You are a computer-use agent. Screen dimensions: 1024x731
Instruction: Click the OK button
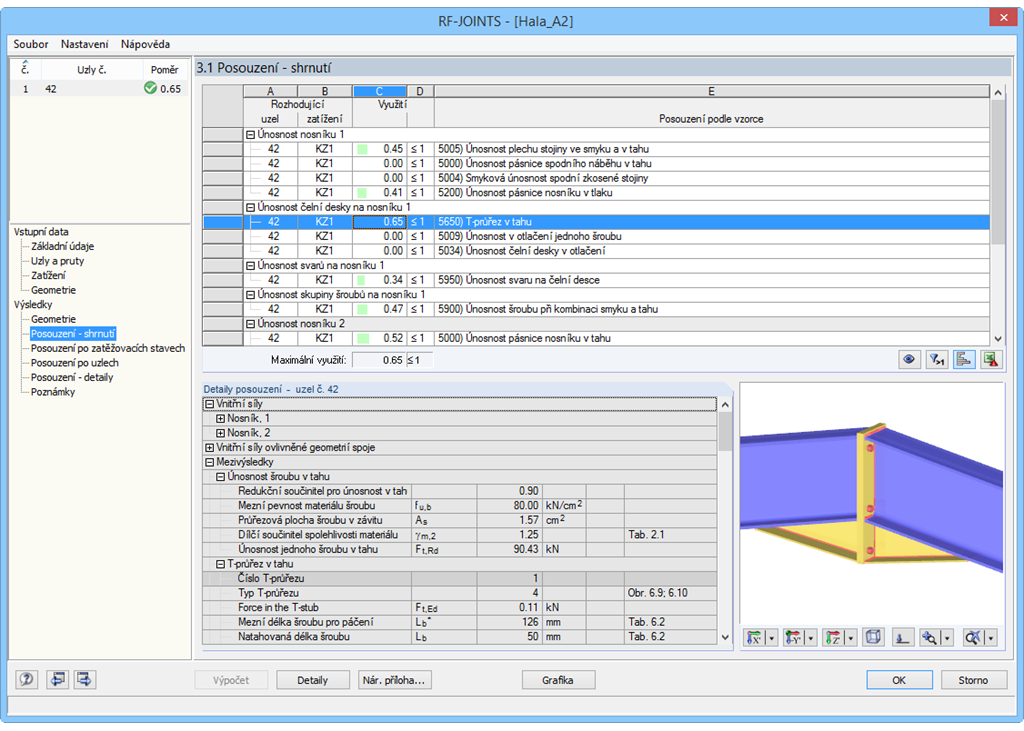pos(899,680)
